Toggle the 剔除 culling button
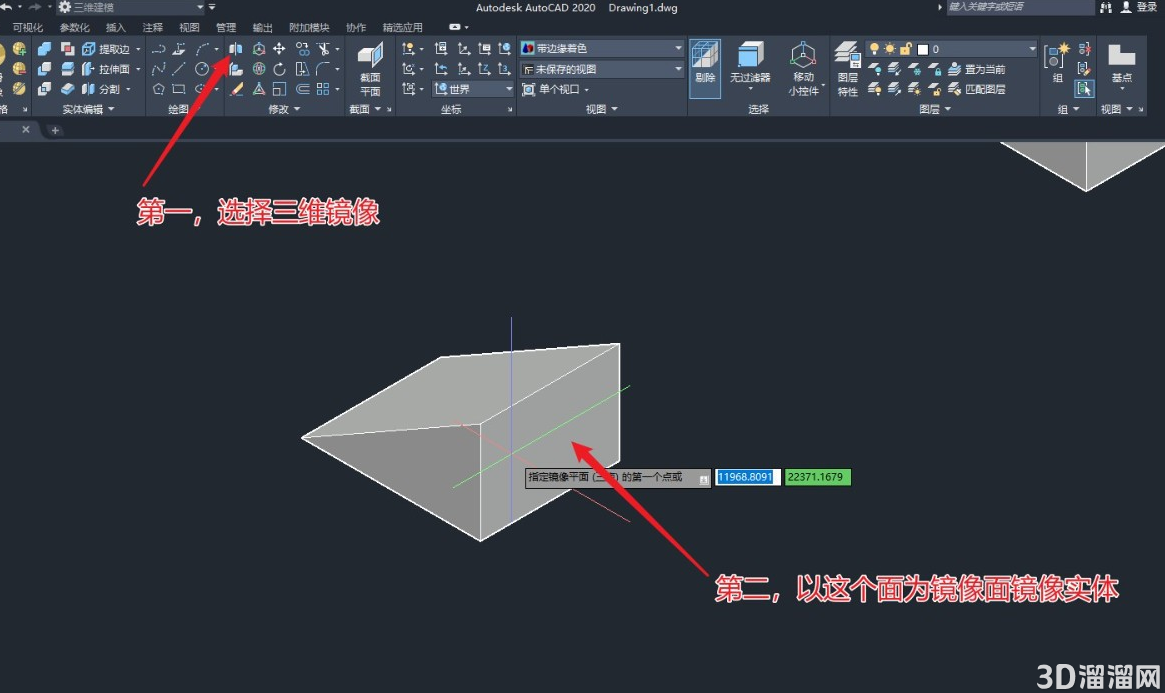Image resolution: width=1165 pixels, height=693 pixels. click(704, 69)
